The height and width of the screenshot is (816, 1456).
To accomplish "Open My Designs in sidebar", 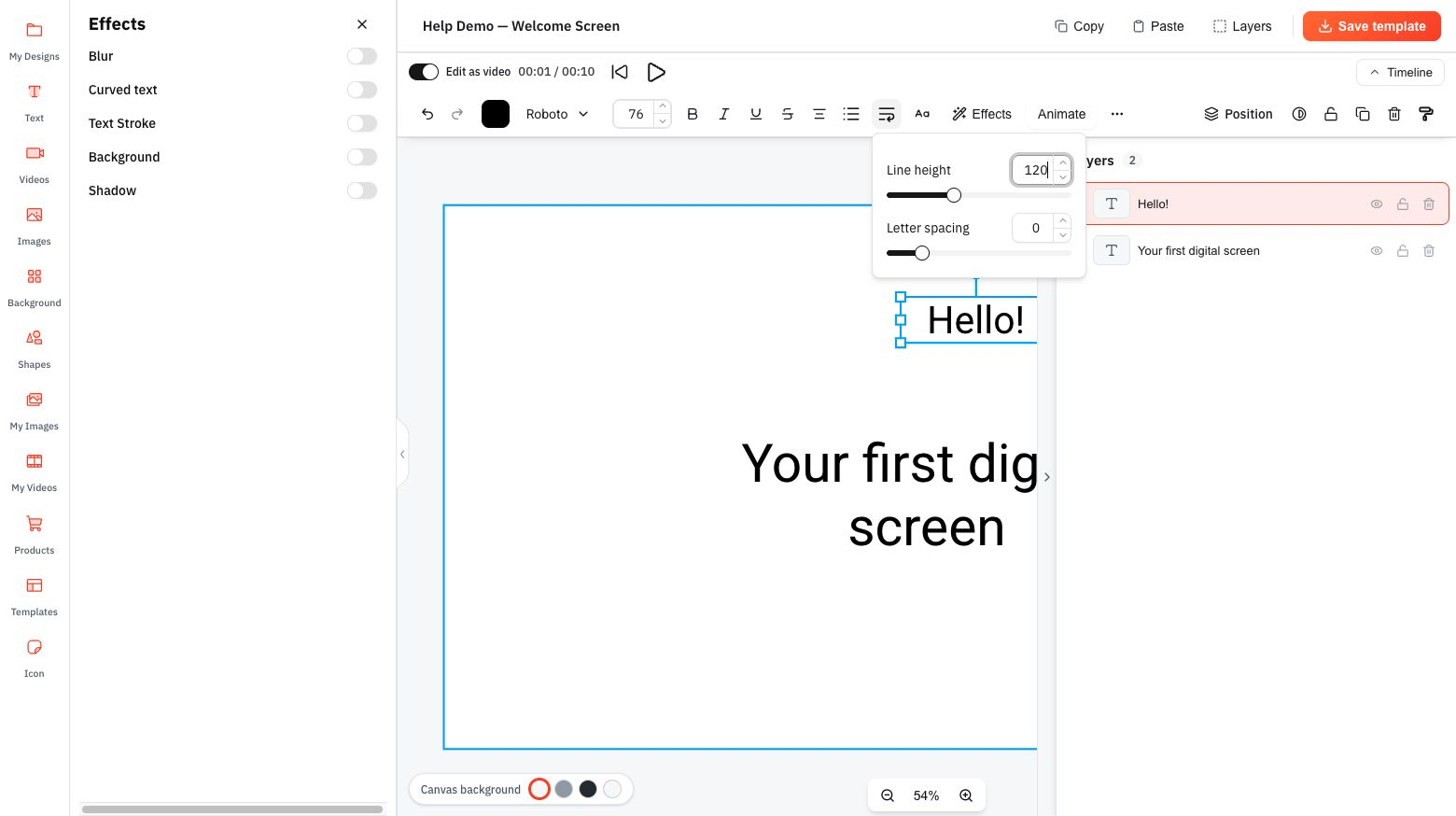I will point(35,42).
